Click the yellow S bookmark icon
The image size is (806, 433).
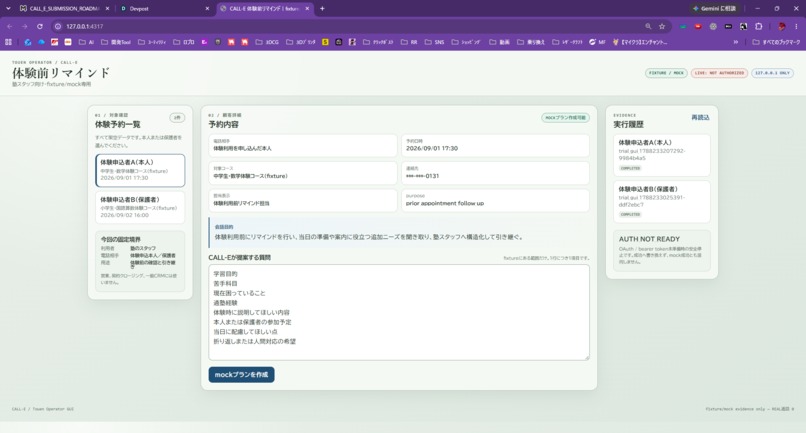pyautogui.click(x=325, y=42)
